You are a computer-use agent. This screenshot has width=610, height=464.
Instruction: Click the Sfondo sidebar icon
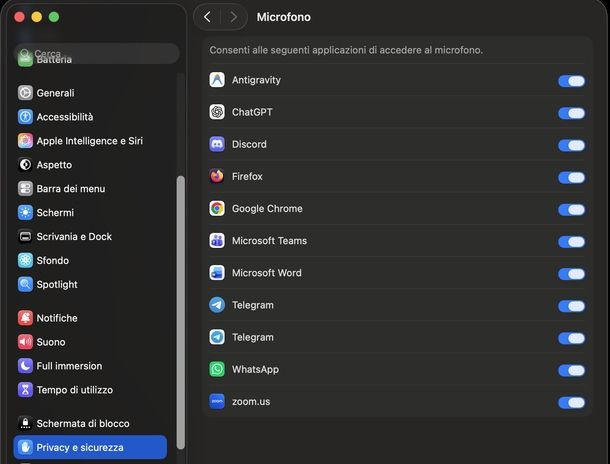click(25, 261)
